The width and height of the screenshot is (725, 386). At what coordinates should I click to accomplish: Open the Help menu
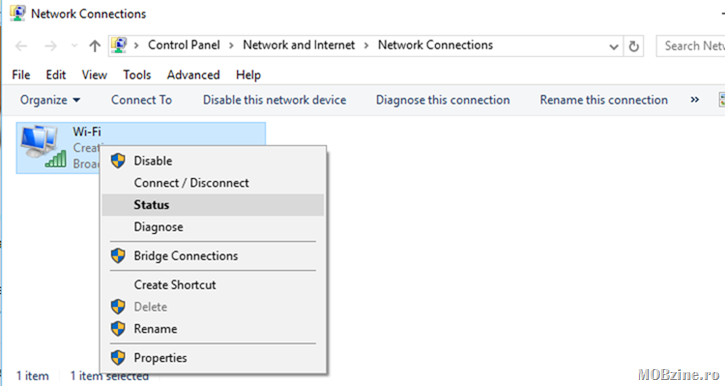(248, 75)
